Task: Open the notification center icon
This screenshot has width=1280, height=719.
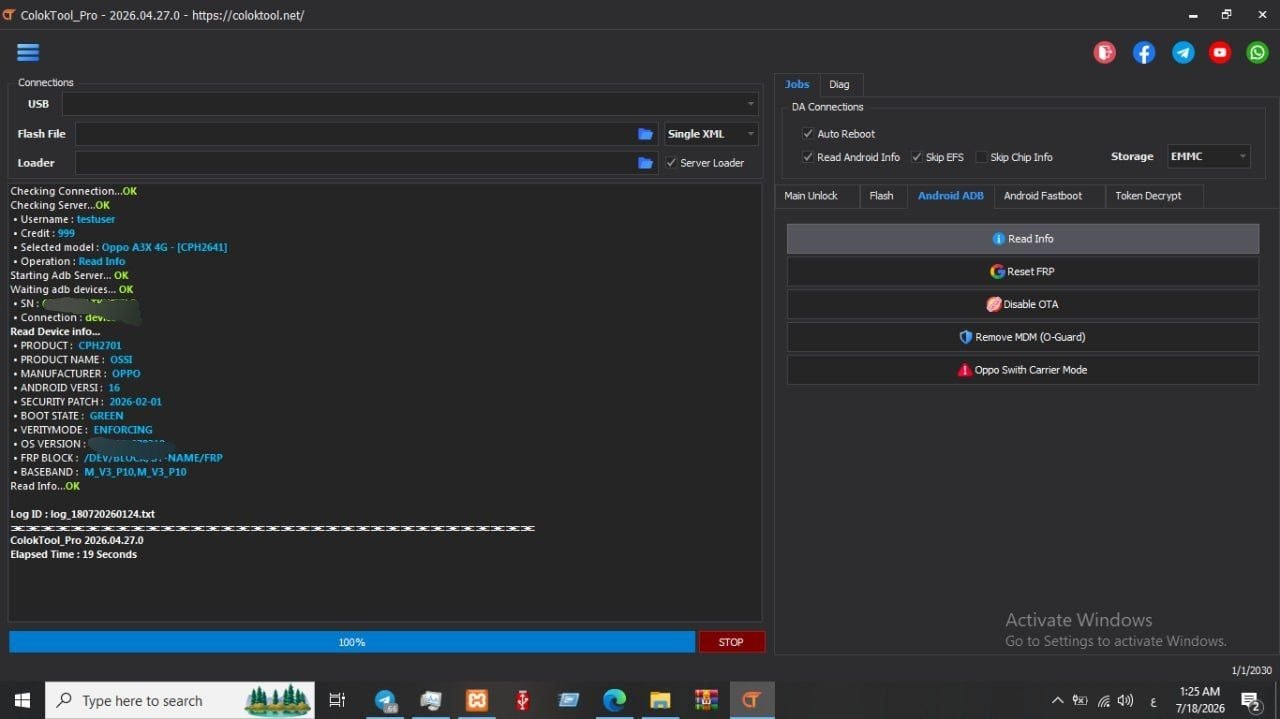Action: (1251, 700)
